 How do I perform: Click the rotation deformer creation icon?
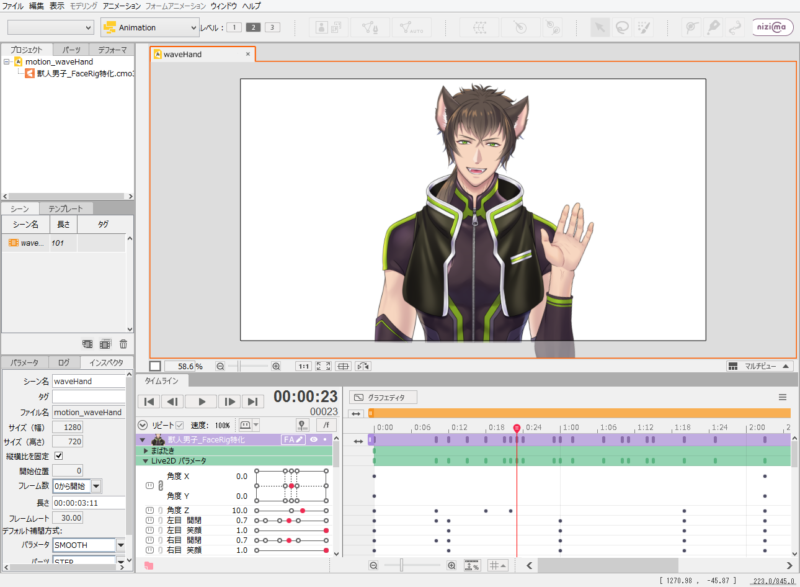click(520, 28)
